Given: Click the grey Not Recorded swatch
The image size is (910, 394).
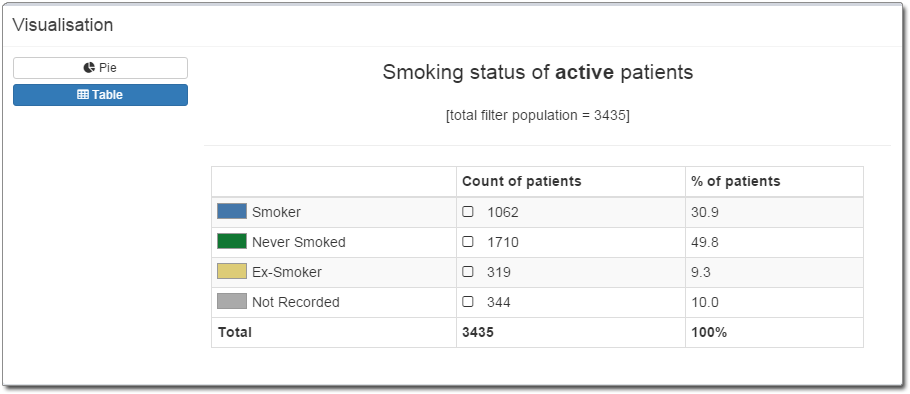Looking at the screenshot, I should tap(232, 302).
